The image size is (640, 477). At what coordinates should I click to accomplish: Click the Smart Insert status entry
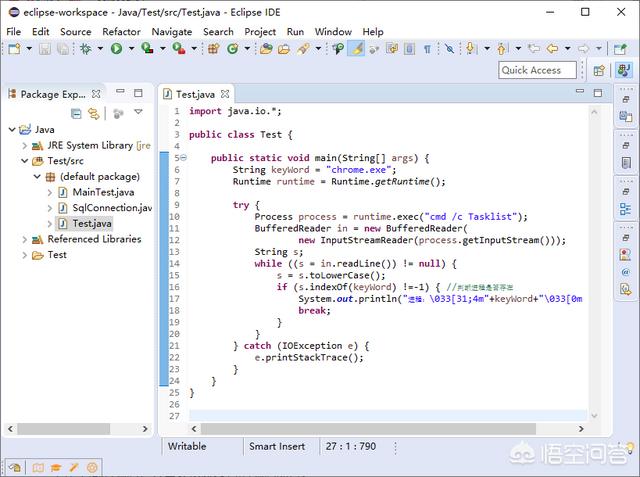tap(277, 446)
